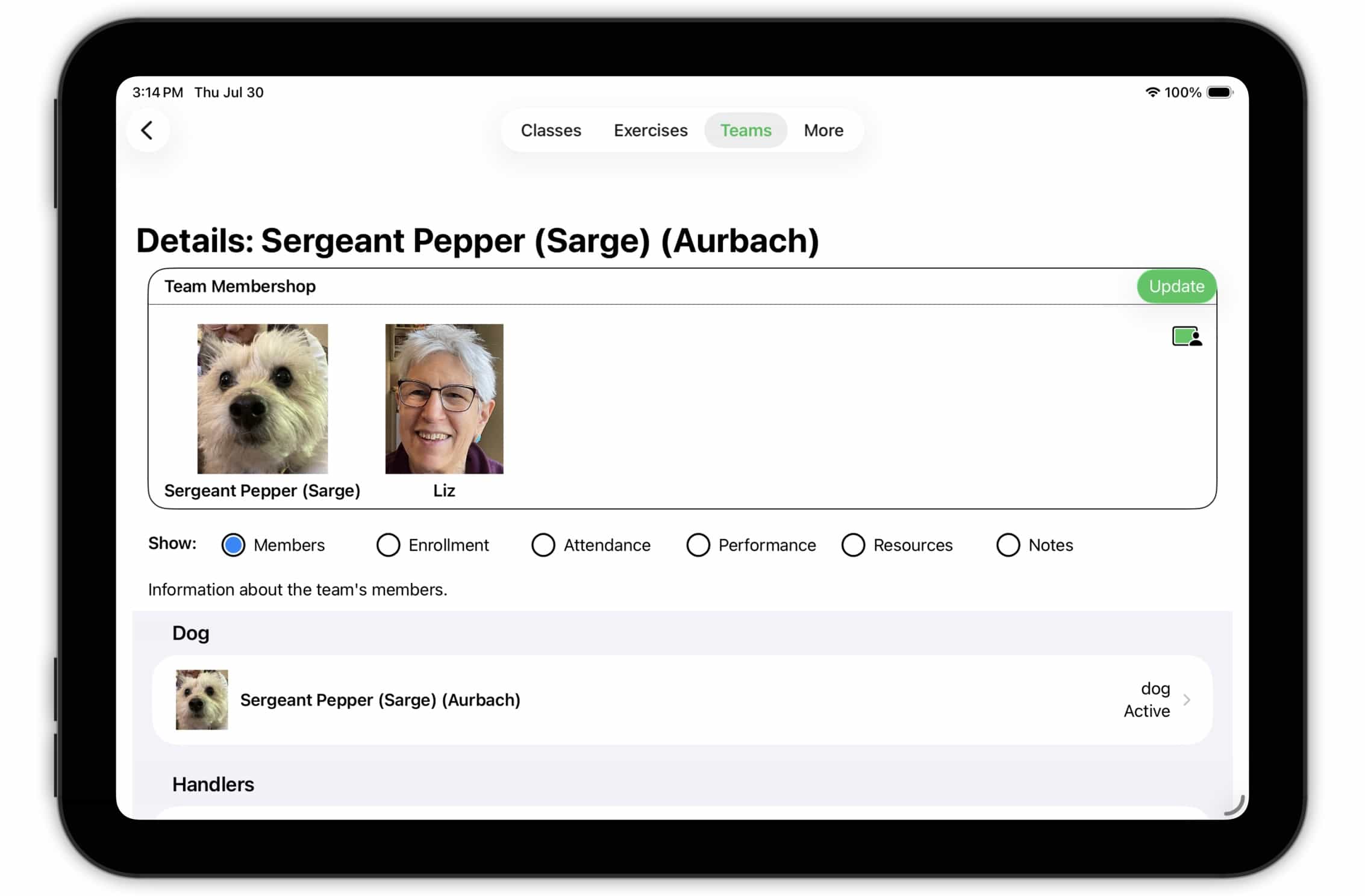Select the Attendance radio button

coord(543,545)
